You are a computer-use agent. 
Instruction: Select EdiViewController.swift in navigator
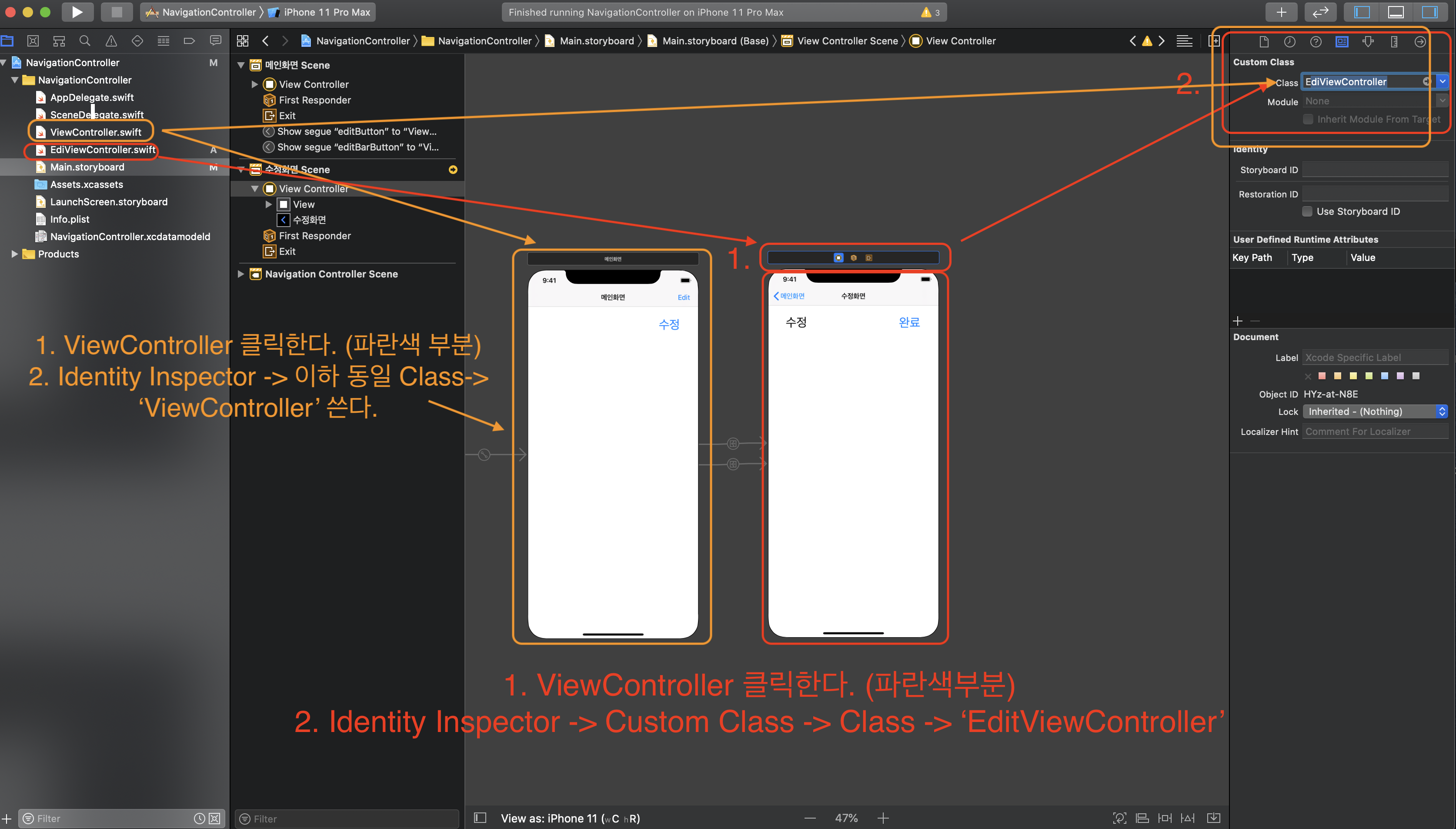tap(103, 150)
